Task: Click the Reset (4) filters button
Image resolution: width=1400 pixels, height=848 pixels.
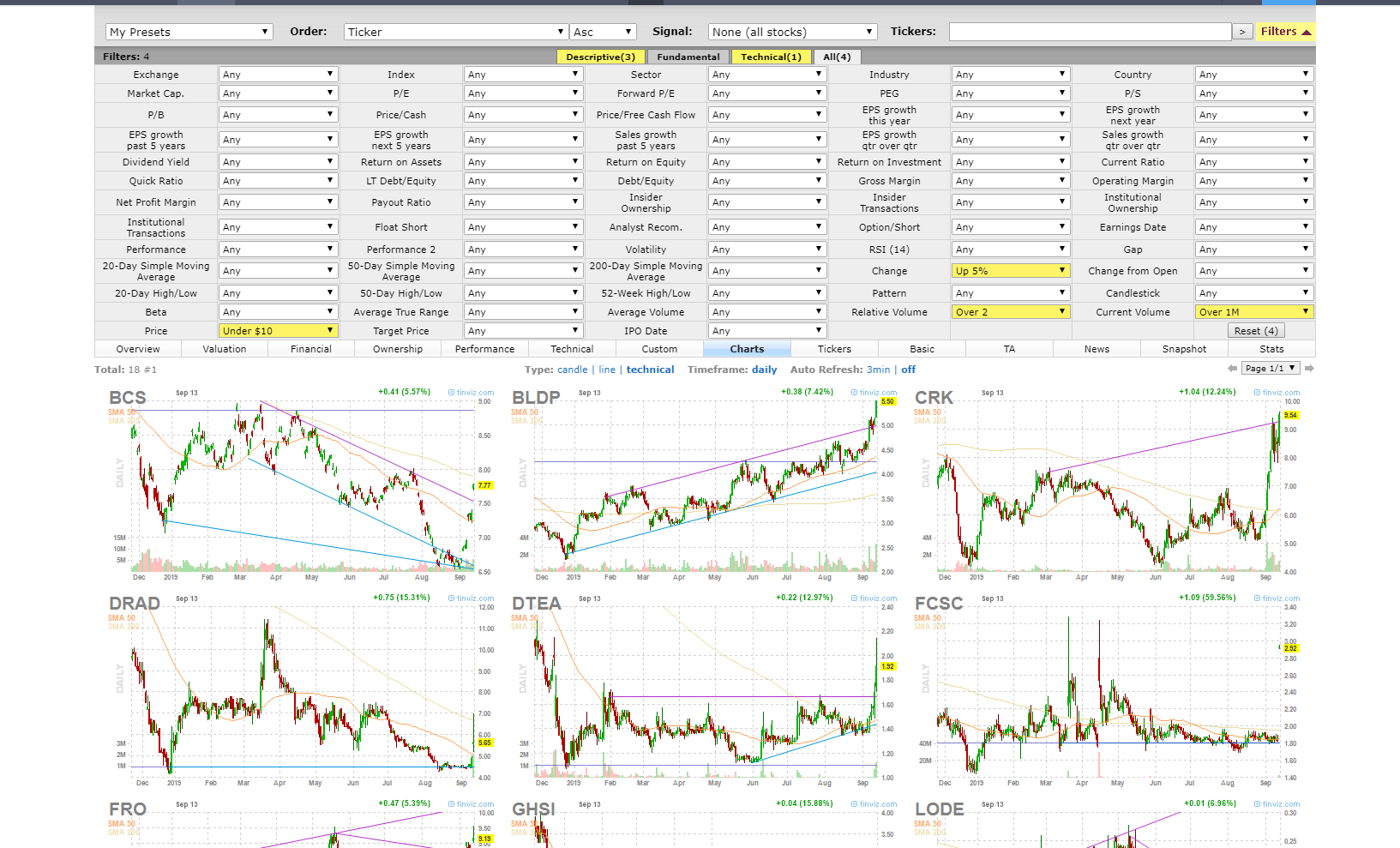Action: click(1256, 331)
